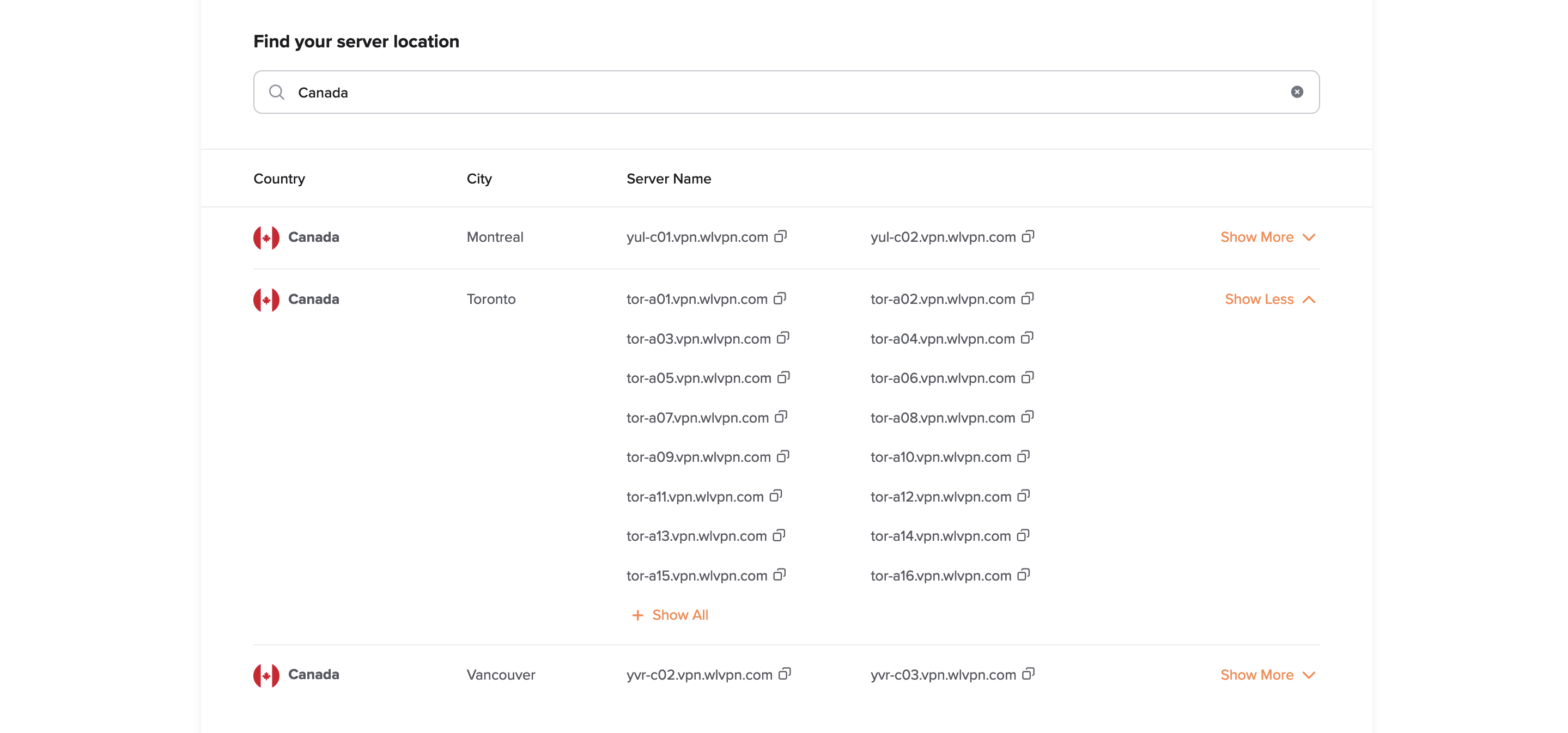1568x733 pixels.
Task: Click the tor-a10.vpn.wlvpn.com text
Action: [x=941, y=457]
